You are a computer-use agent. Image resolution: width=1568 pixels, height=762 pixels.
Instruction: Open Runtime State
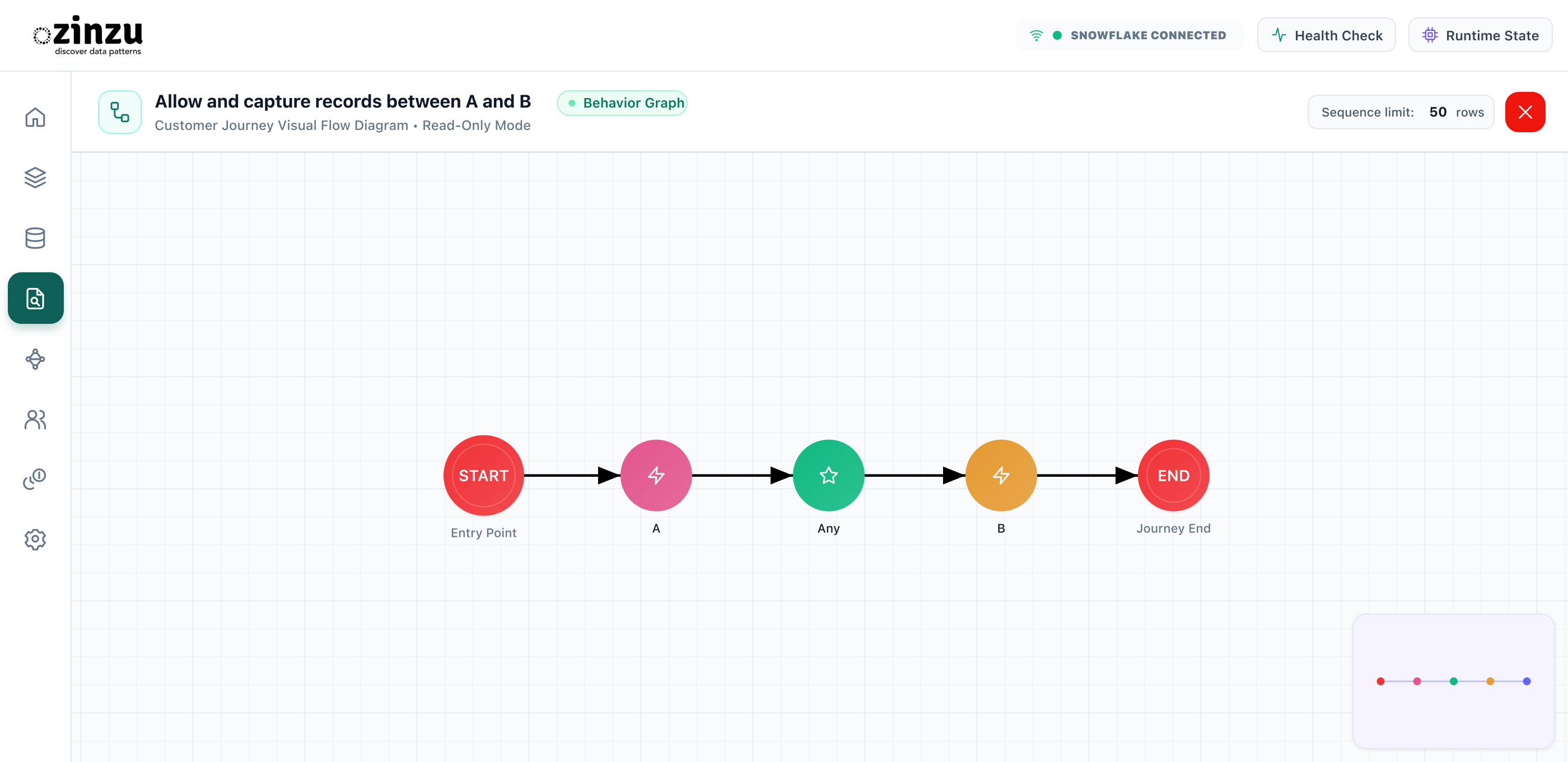coord(1480,35)
